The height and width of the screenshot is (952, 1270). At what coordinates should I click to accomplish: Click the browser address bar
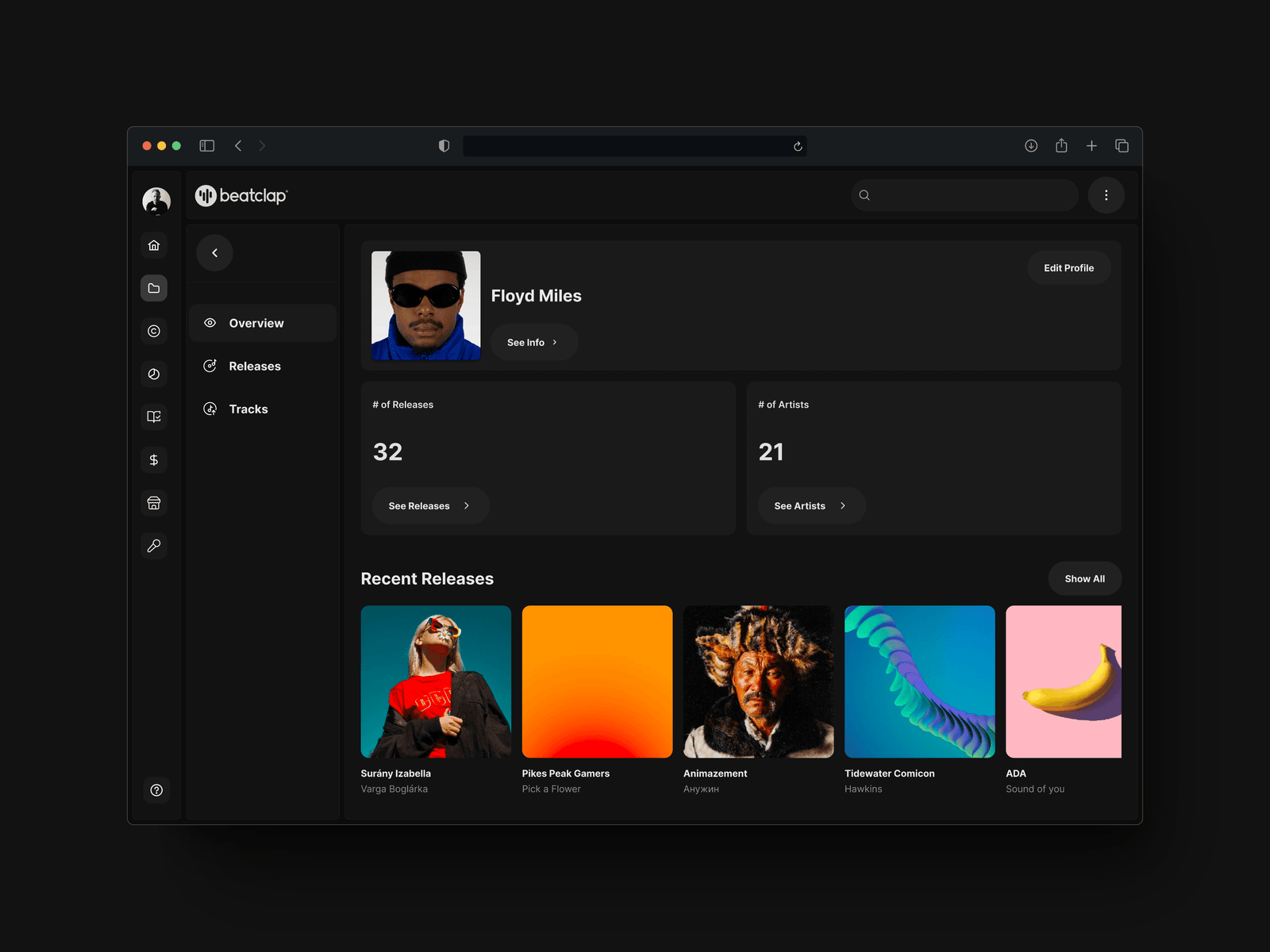tap(634, 146)
